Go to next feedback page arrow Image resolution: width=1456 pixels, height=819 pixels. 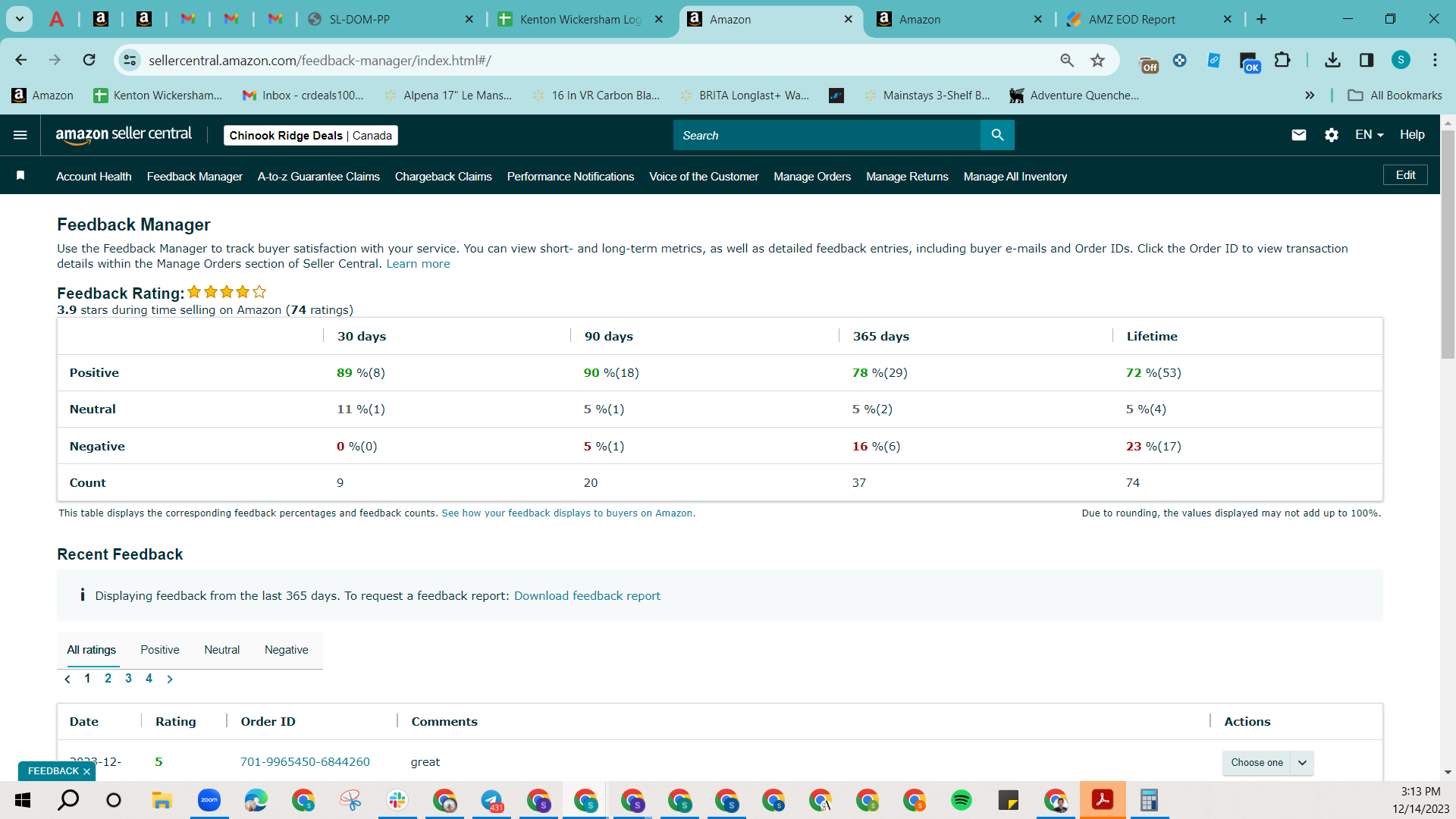(x=170, y=679)
